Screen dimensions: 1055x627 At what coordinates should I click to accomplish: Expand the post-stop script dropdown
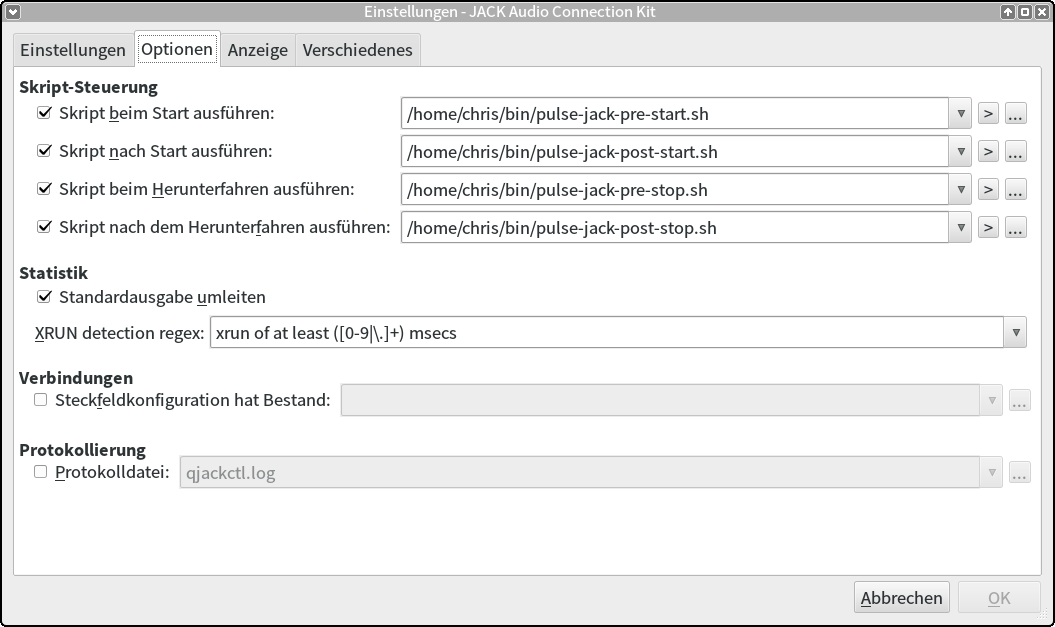click(960, 227)
